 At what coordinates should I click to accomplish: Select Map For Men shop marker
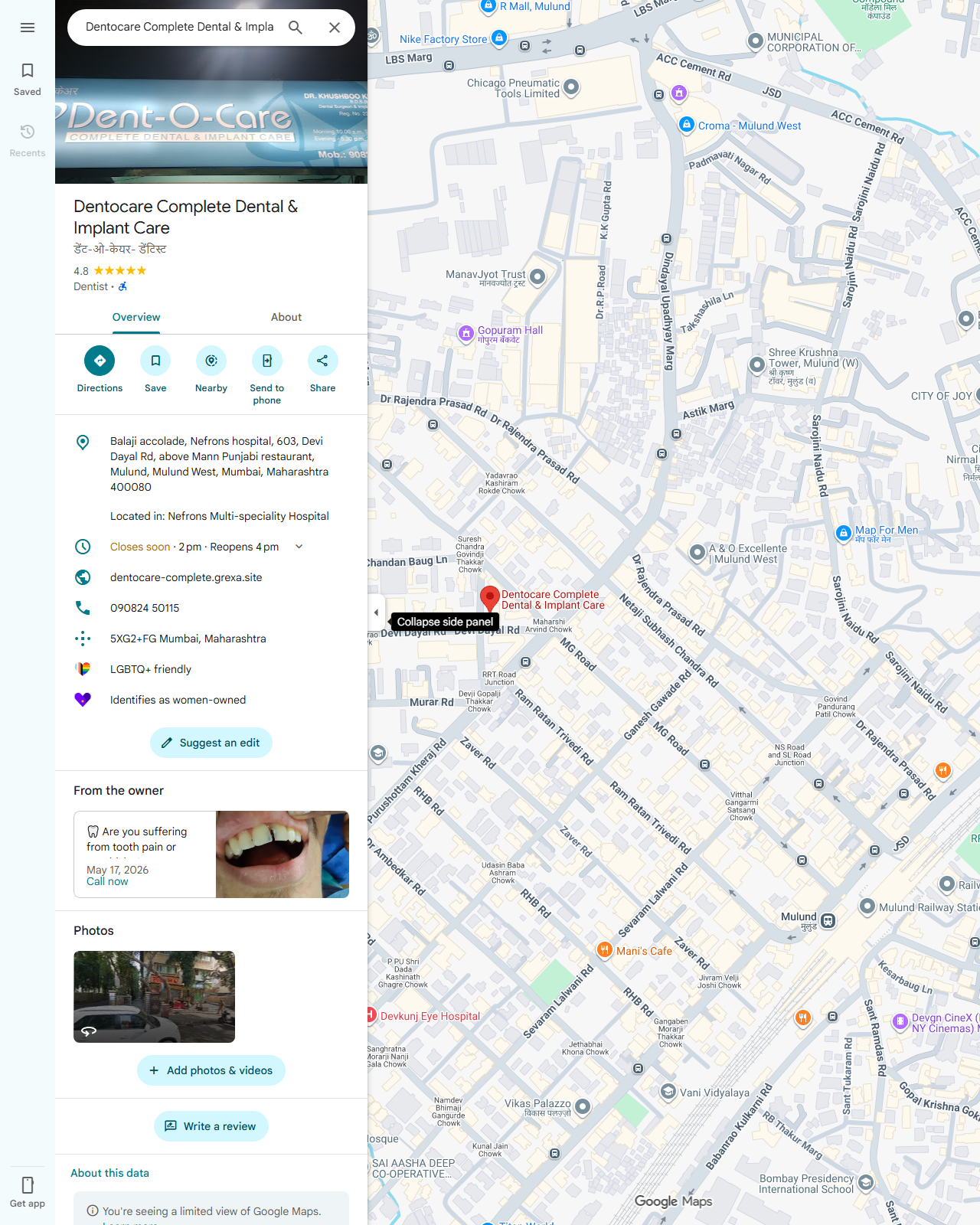click(844, 533)
